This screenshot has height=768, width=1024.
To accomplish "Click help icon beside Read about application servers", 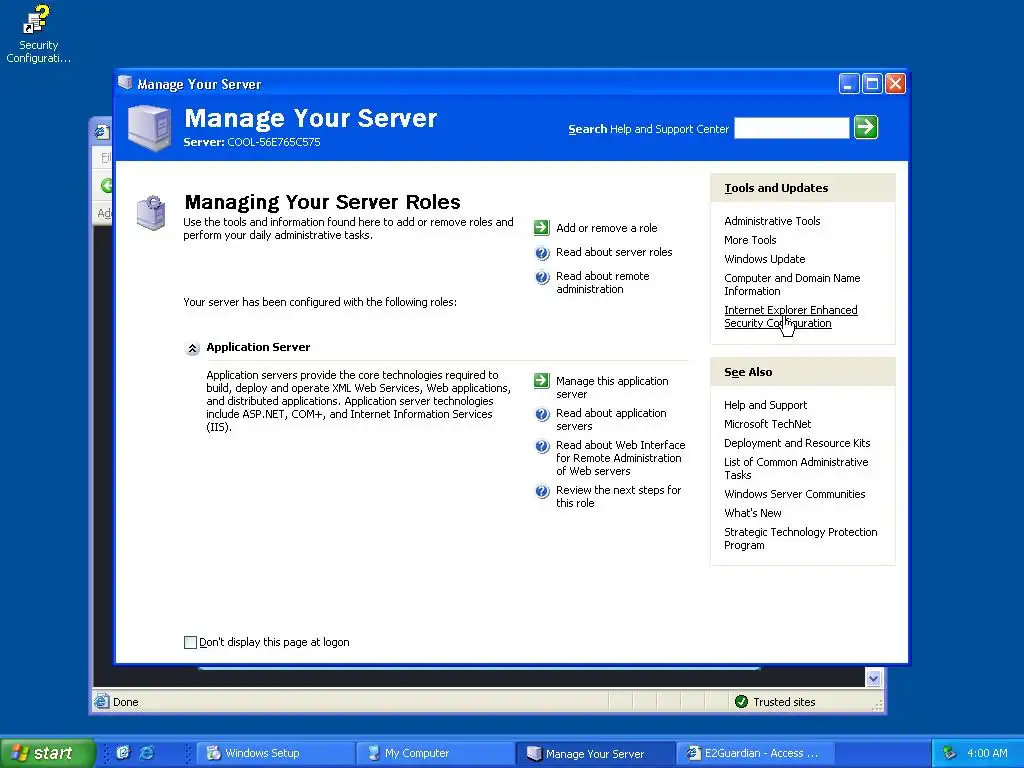I will (542, 414).
